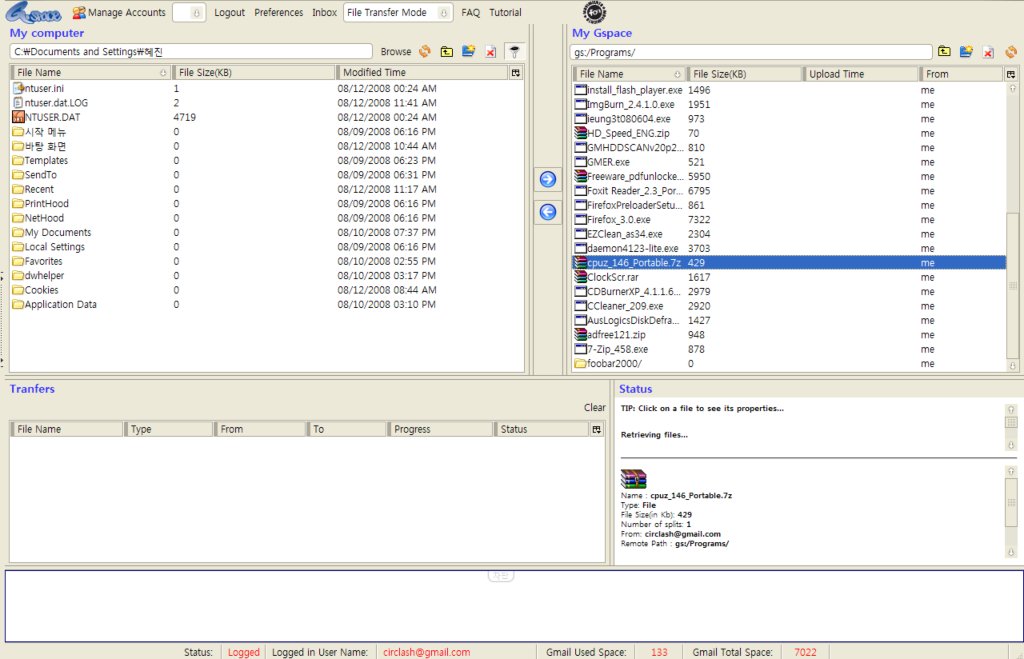Click Logout in the top menu
Image resolution: width=1024 pixels, height=659 pixels.
pyautogui.click(x=229, y=12)
